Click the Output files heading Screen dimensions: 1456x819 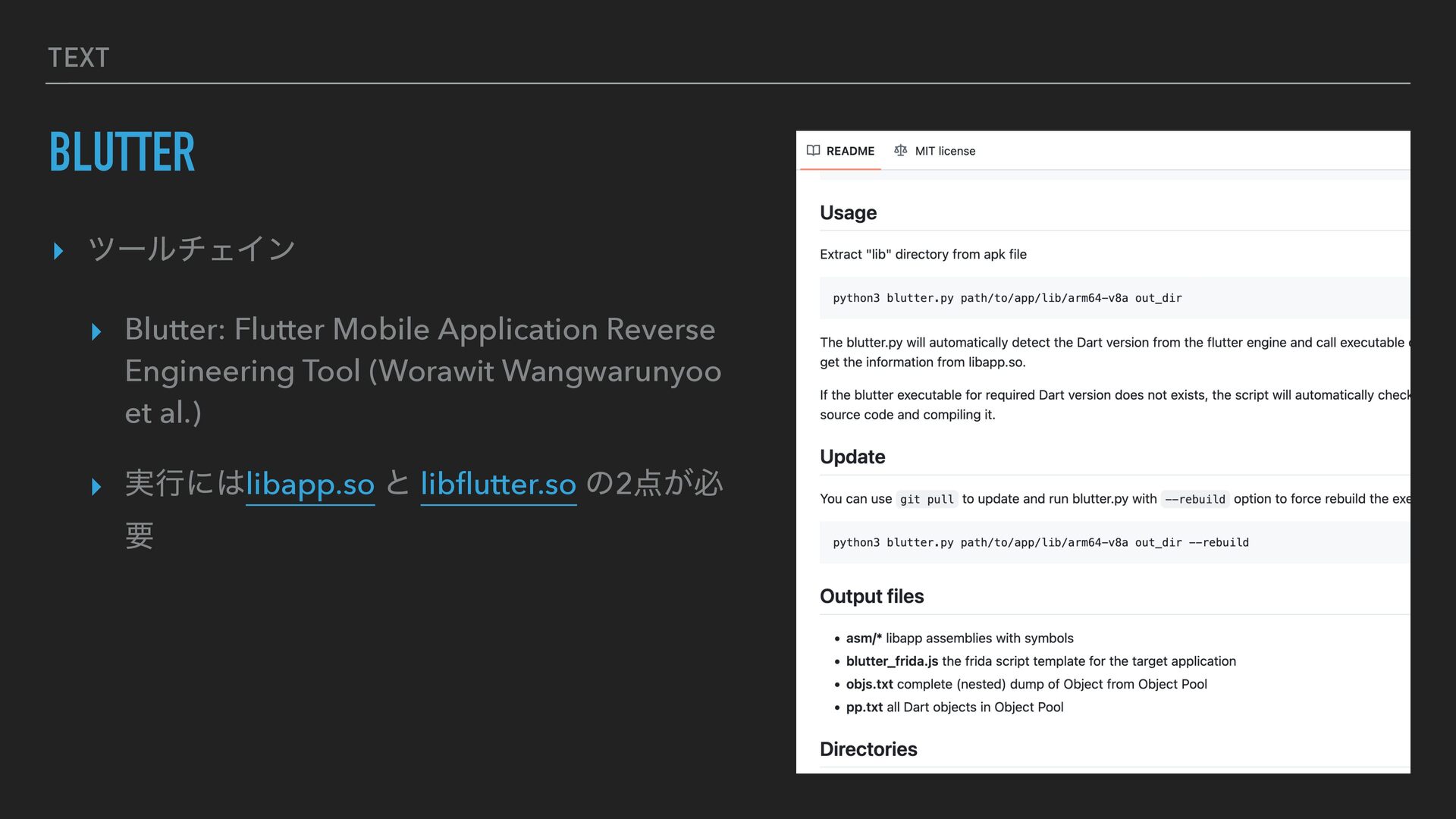(x=871, y=597)
